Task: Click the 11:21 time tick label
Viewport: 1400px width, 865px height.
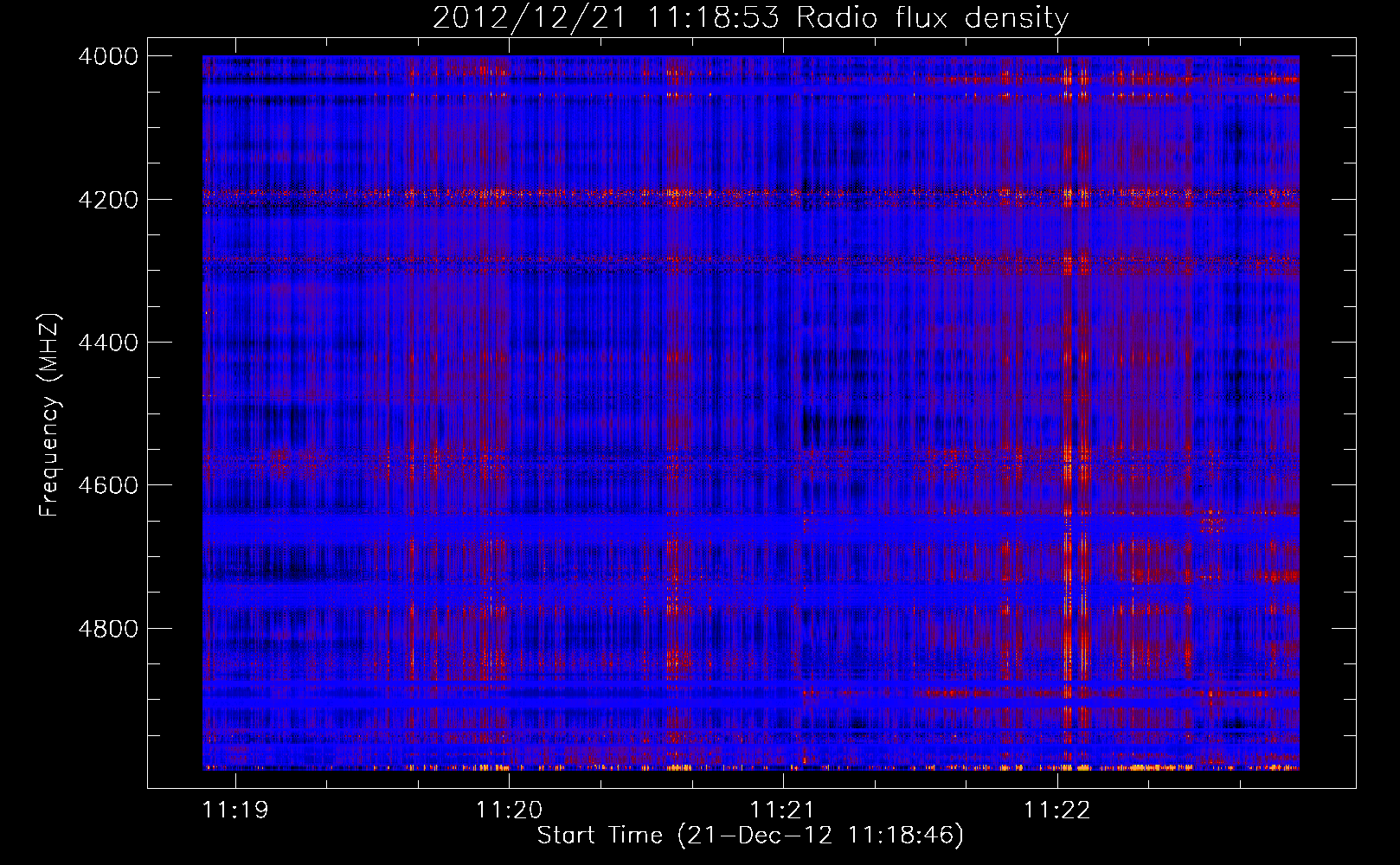Action: [x=783, y=811]
